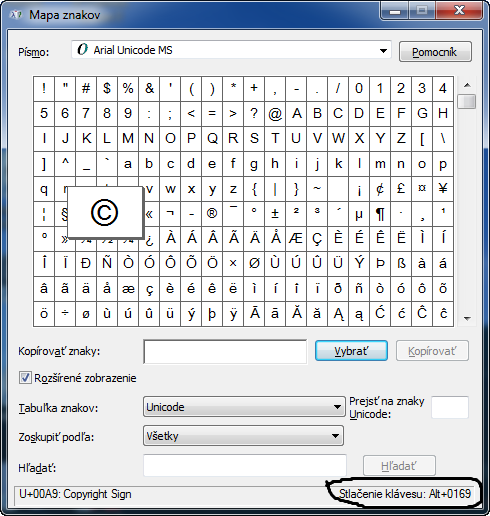This screenshot has height=516, width=490.
Task: Pick the Æ ligature character
Action: click(296, 239)
